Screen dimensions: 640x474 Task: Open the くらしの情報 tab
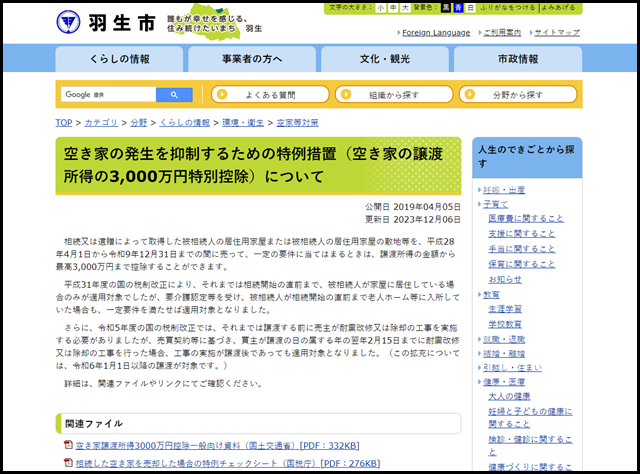point(119,59)
